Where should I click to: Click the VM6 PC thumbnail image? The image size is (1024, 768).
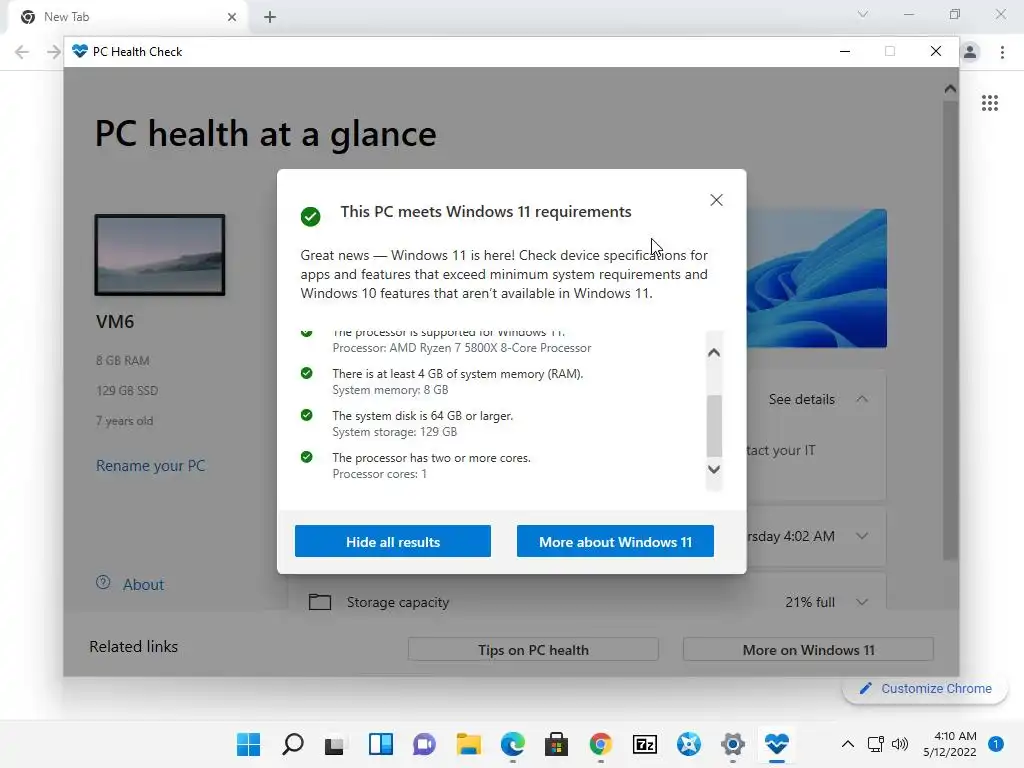pos(160,255)
